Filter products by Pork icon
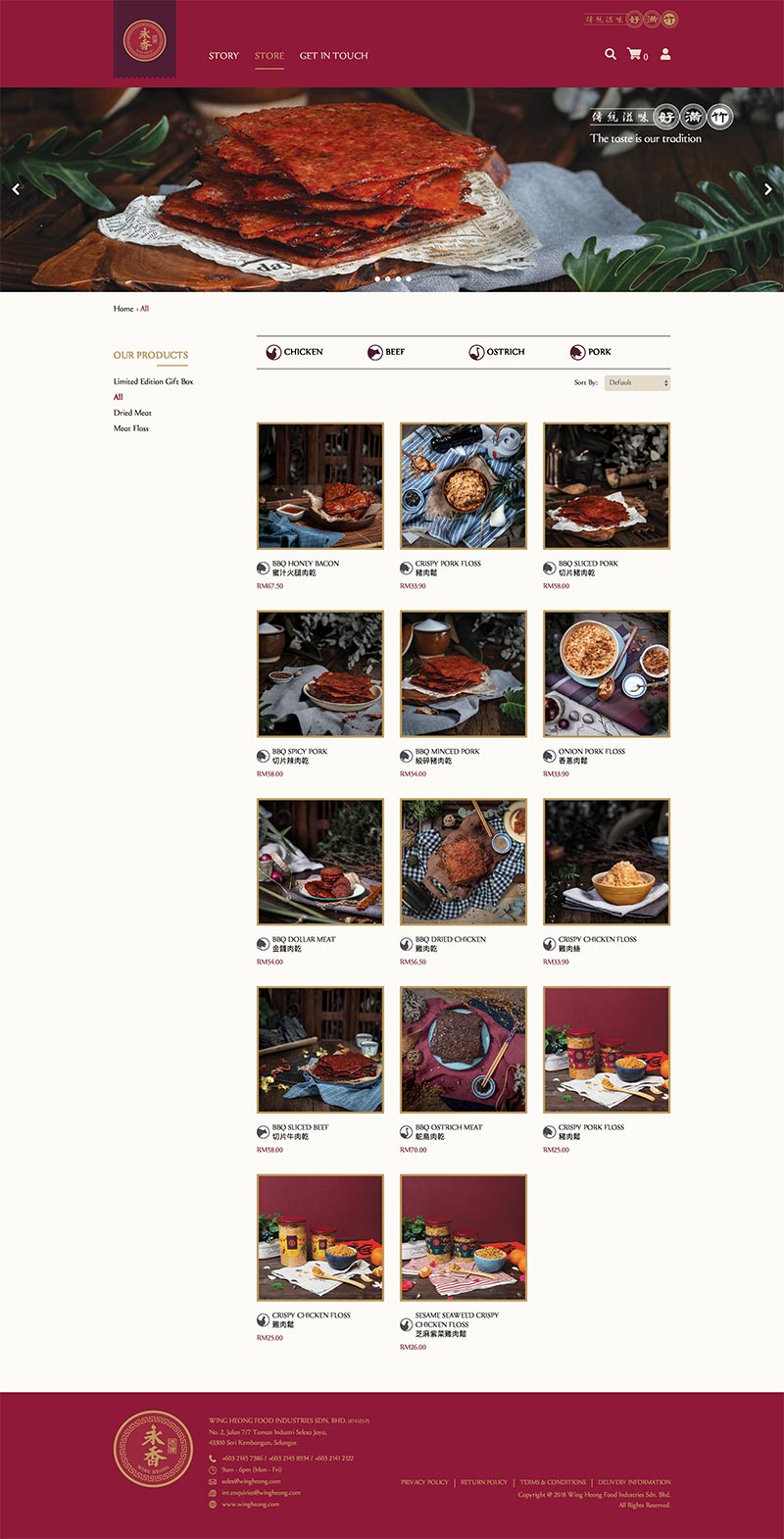This screenshot has height=1539, width=784. 578,352
